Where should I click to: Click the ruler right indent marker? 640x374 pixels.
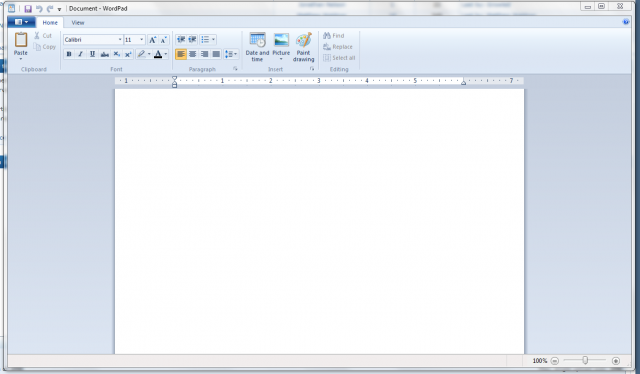point(463,82)
